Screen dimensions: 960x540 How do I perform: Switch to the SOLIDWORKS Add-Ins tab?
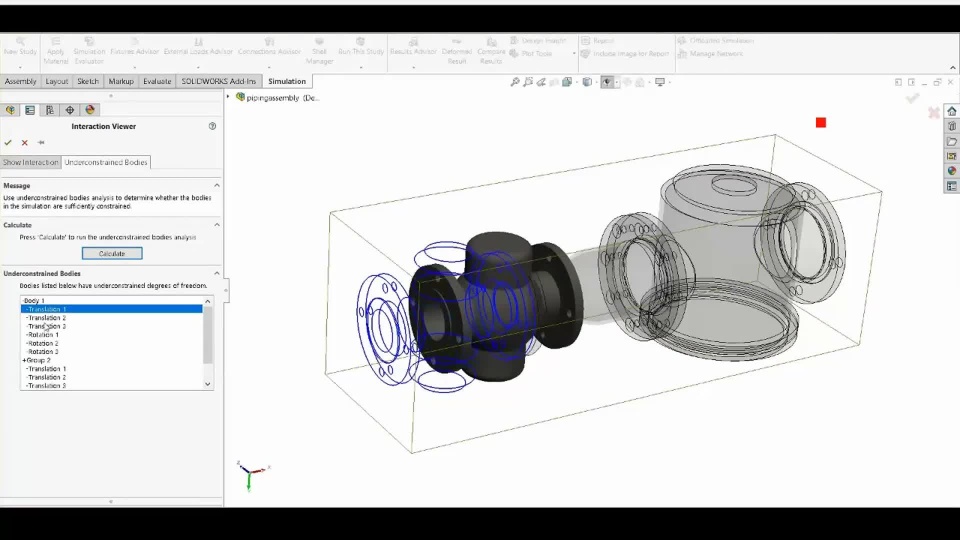219,81
